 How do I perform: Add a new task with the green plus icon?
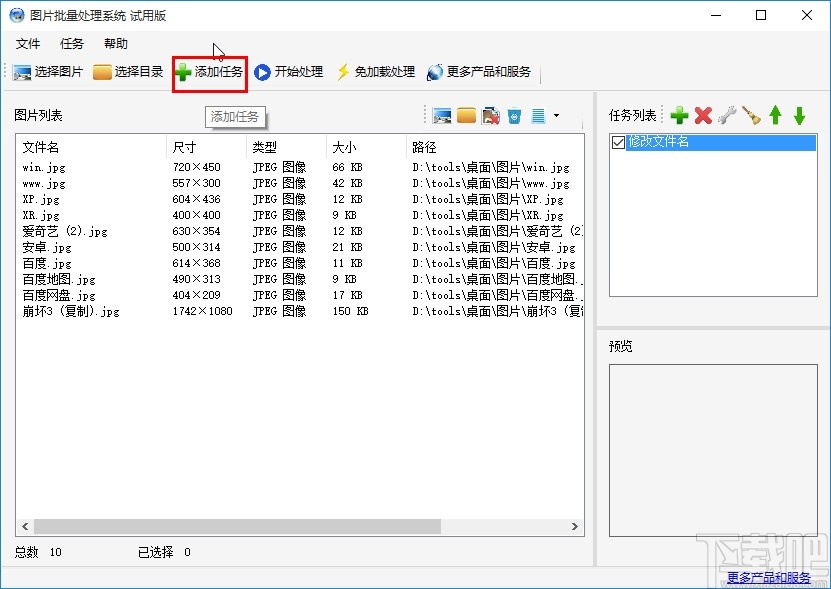680,115
